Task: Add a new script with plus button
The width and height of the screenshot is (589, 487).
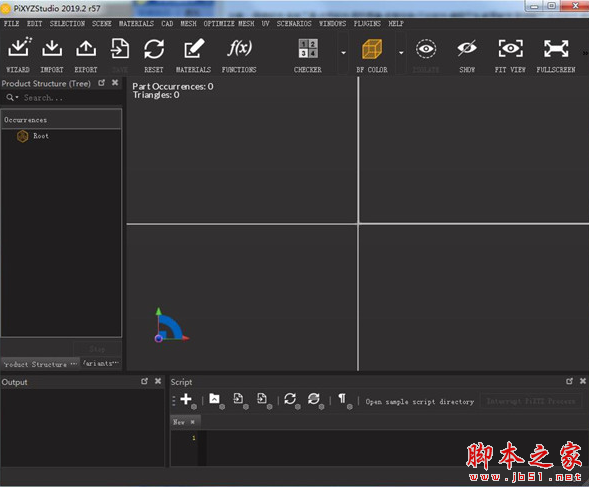Action: point(186,399)
